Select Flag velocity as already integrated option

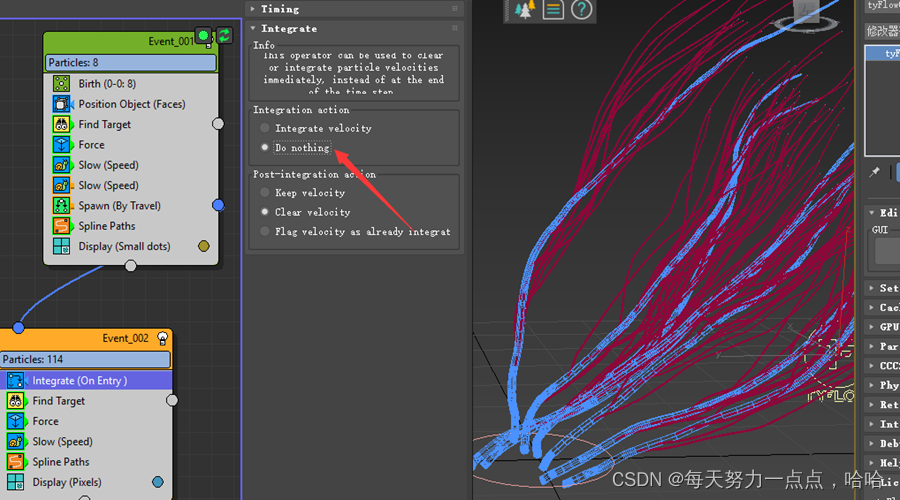pyautogui.click(x=265, y=231)
